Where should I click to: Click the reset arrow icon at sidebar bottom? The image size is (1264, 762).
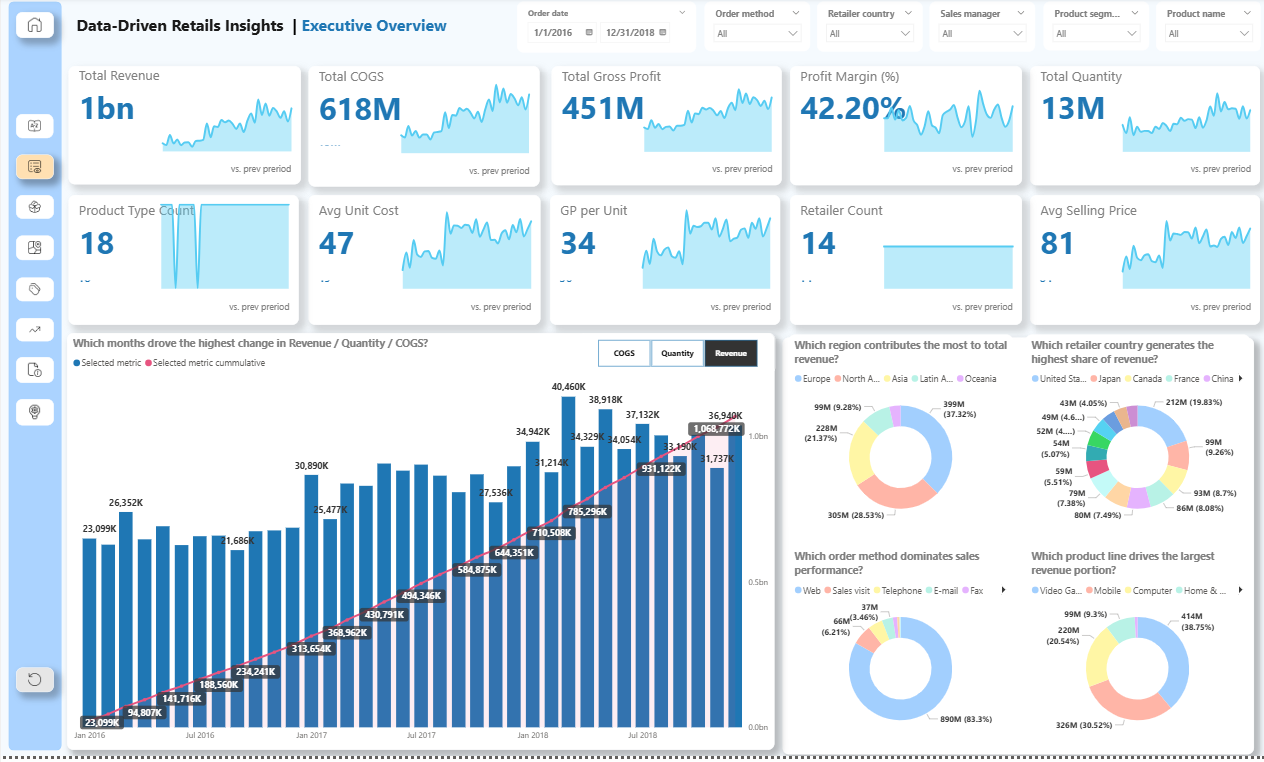[x=35, y=680]
